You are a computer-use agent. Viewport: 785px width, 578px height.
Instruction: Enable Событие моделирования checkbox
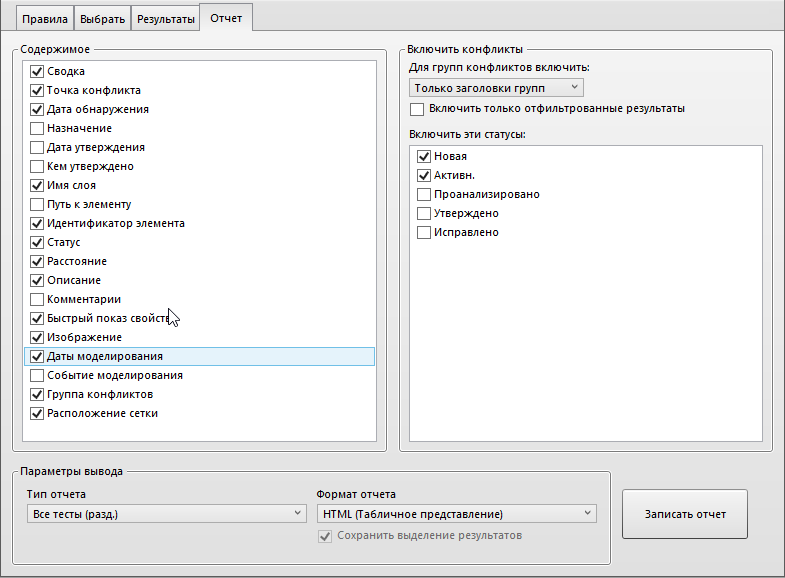pyautogui.click(x=37, y=375)
